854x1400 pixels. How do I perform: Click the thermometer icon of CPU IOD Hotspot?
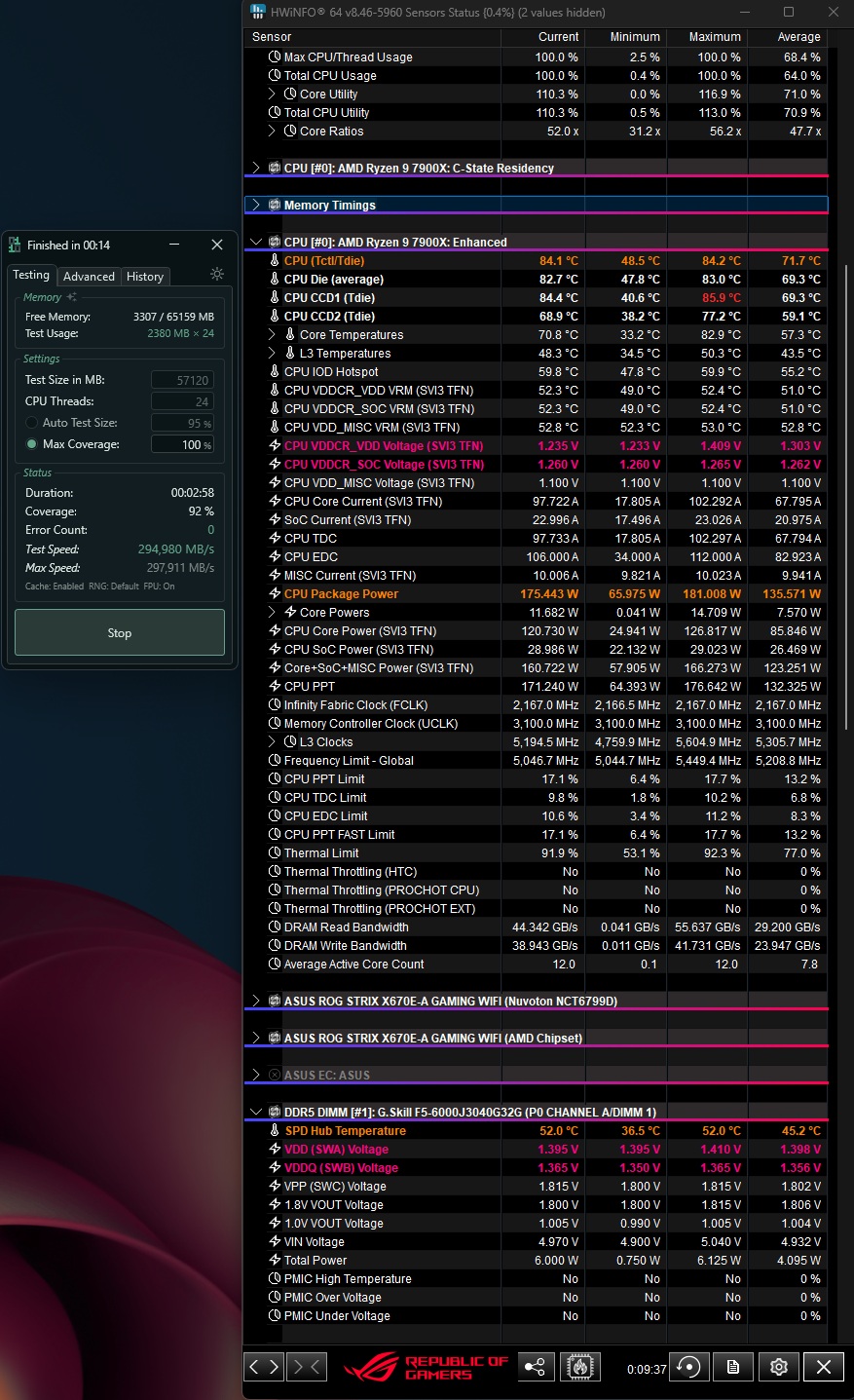click(x=275, y=372)
